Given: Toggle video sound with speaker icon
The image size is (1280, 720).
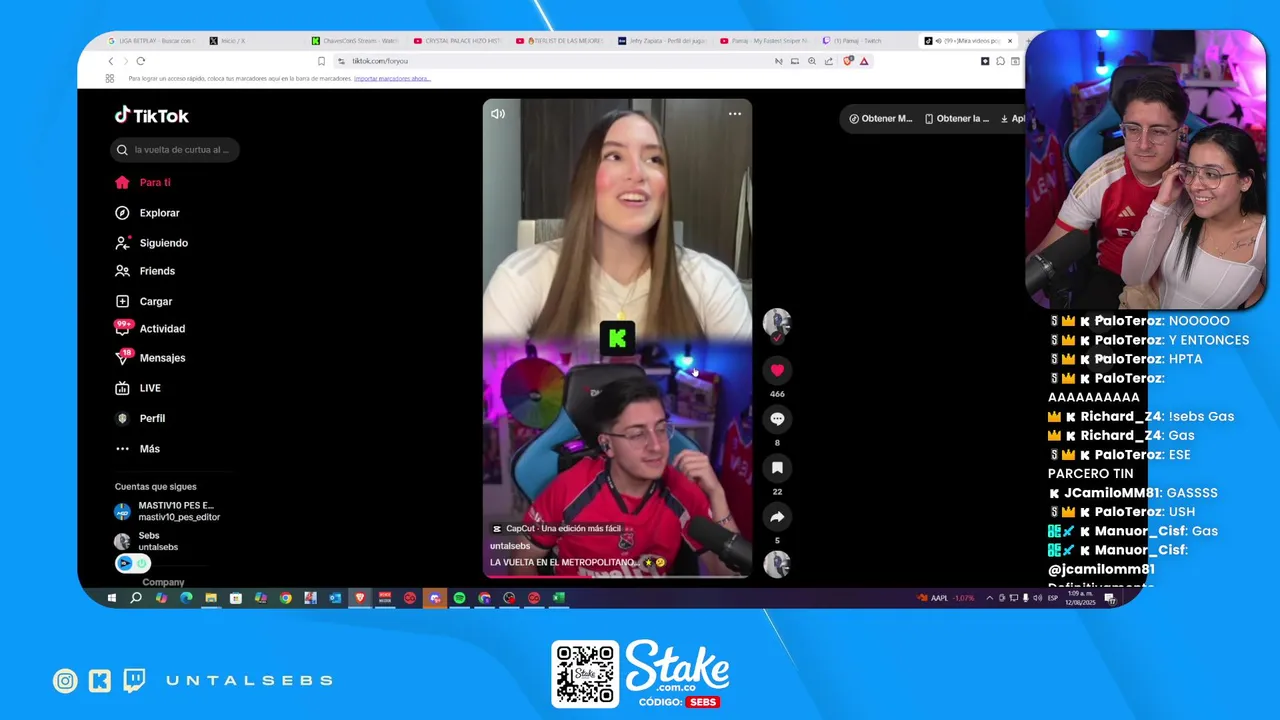Looking at the screenshot, I should click(498, 114).
